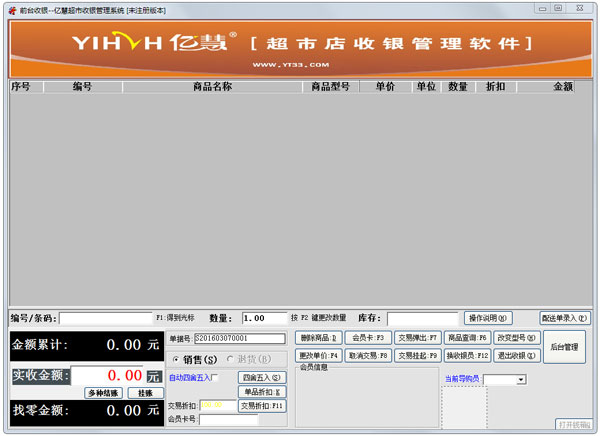This screenshot has height=436, width=600.
Task: Click the 编号 column header
Action: (x=83, y=87)
